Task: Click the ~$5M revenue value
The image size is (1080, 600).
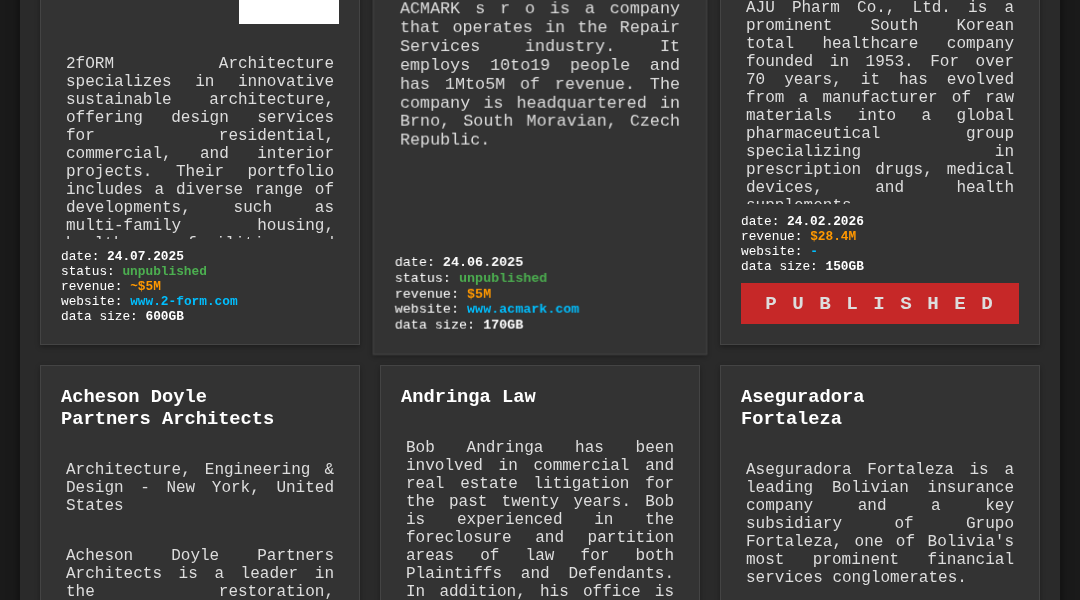Action: point(145,286)
